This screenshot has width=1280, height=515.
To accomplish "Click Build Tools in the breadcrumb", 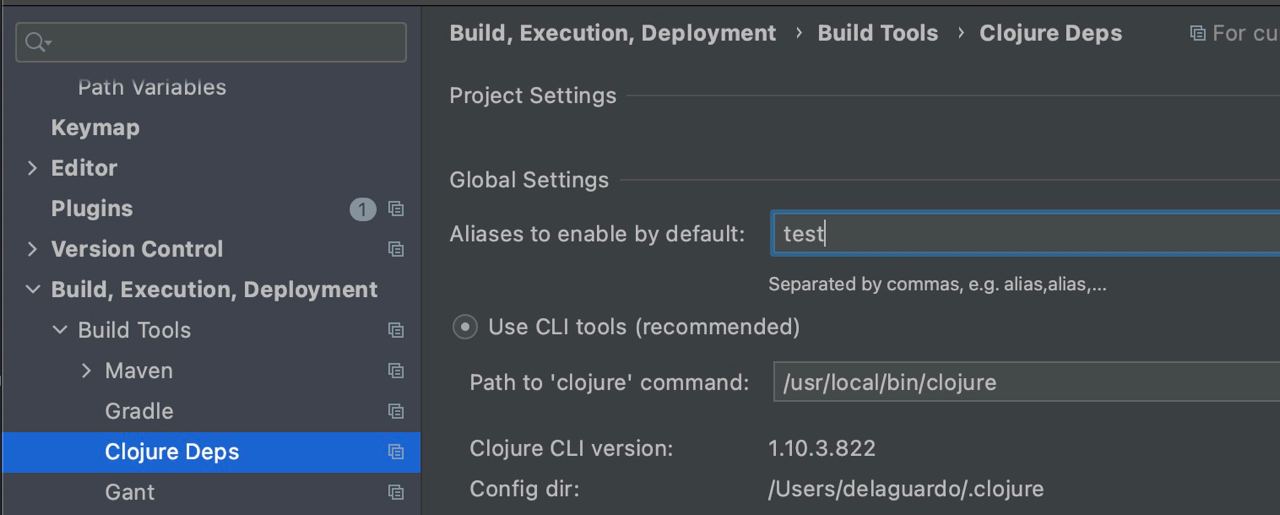I will pyautogui.click(x=877, y=33).
